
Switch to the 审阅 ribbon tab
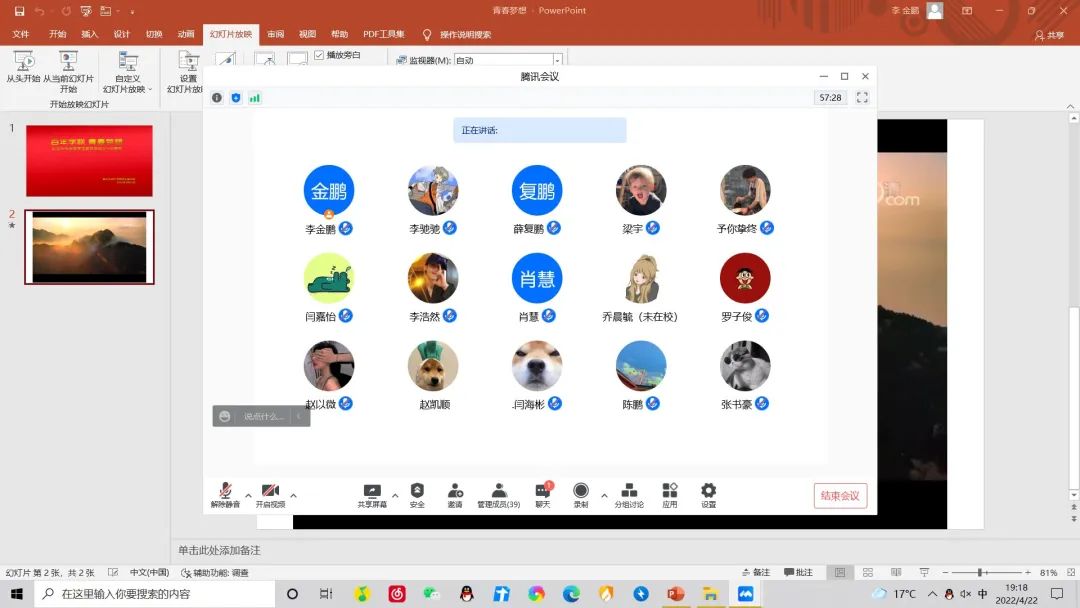pyautogui.click(x=275, y=34)
